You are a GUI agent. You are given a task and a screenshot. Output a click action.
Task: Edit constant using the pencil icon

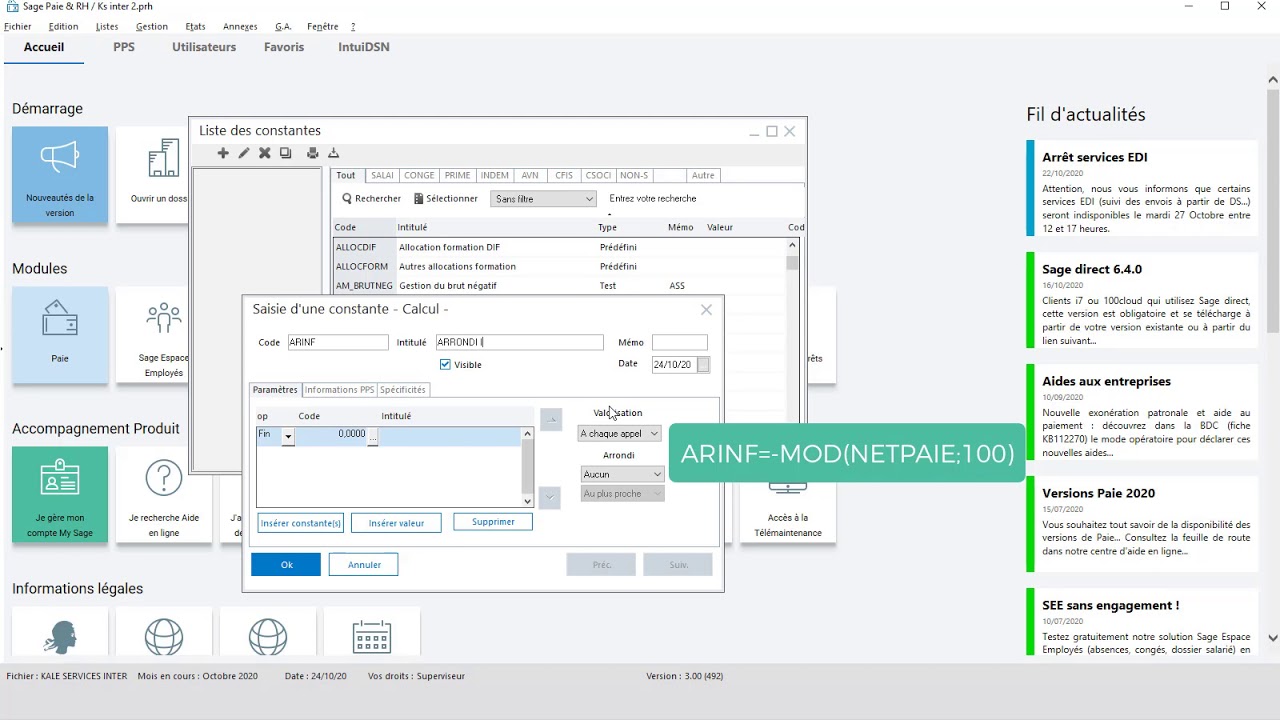[x=244, y=153]
